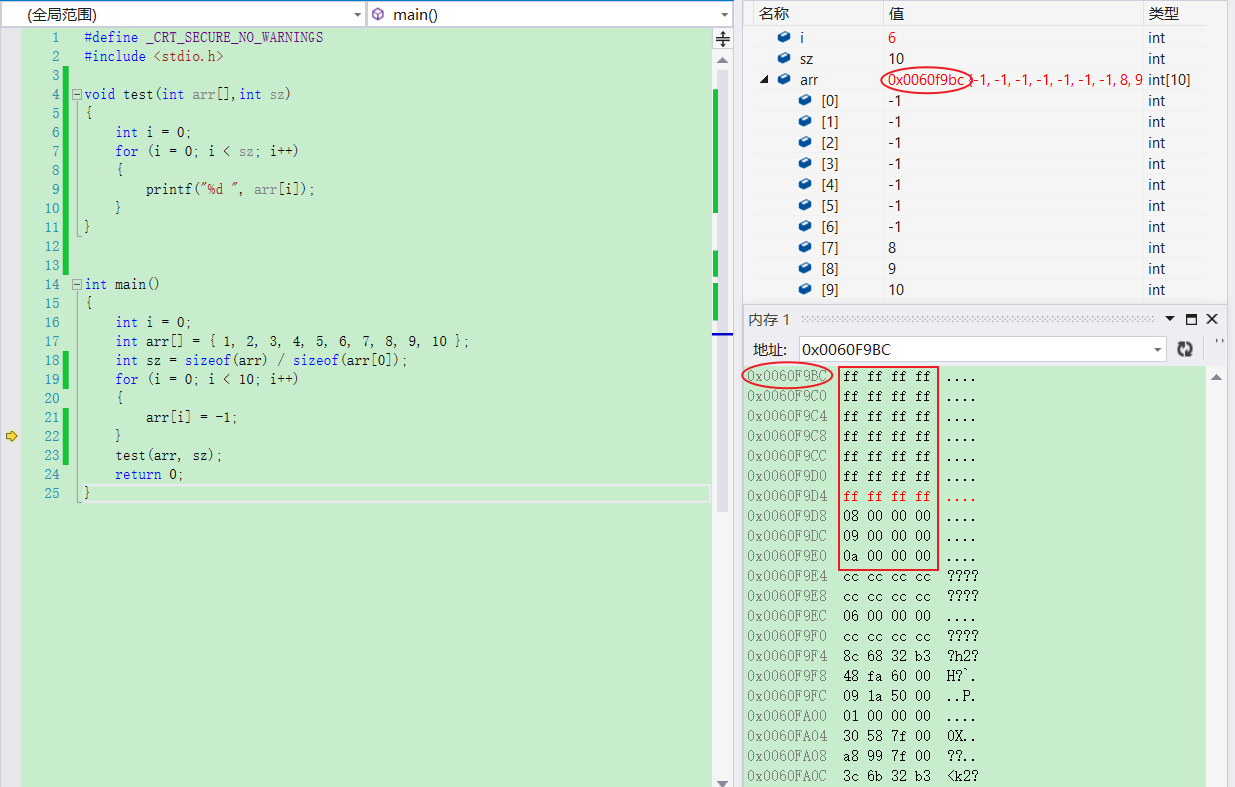Select the value 10 of variable sz
Screen dimensions: 1235x787
coord(896,58)
